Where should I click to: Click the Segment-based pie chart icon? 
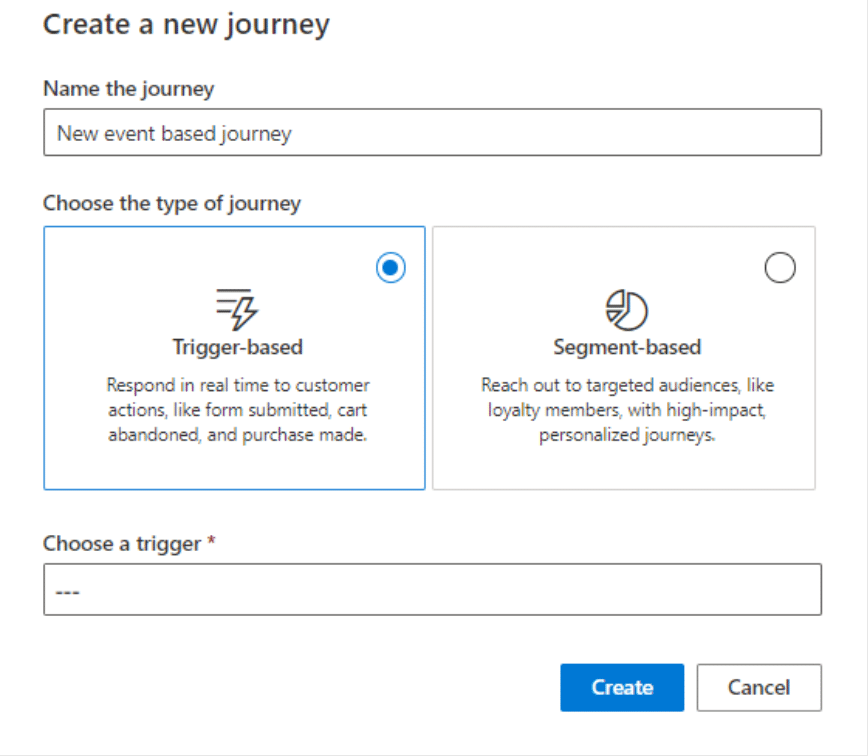pos(626,310)
